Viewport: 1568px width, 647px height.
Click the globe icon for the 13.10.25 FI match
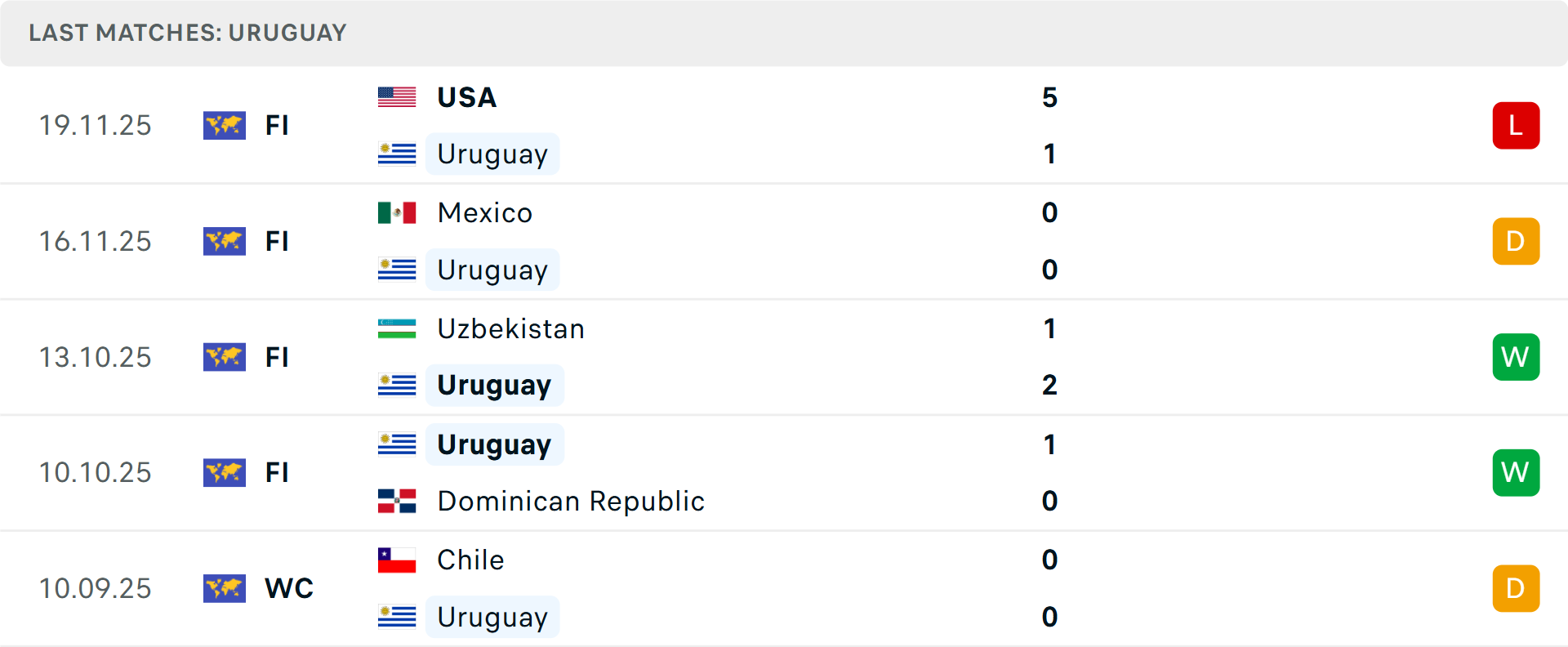click(225, 357)
